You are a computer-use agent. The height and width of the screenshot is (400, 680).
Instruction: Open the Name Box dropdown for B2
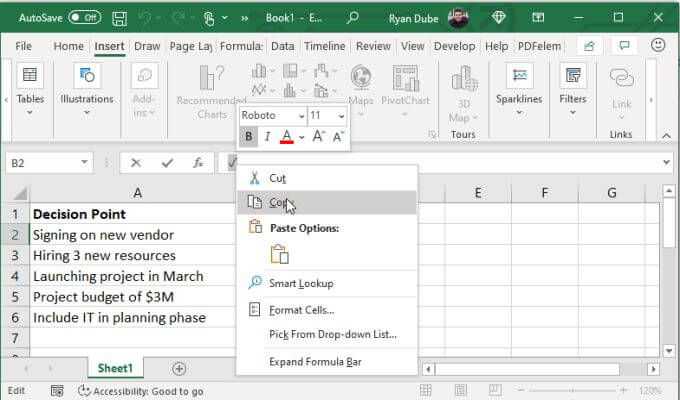[85, 163]
